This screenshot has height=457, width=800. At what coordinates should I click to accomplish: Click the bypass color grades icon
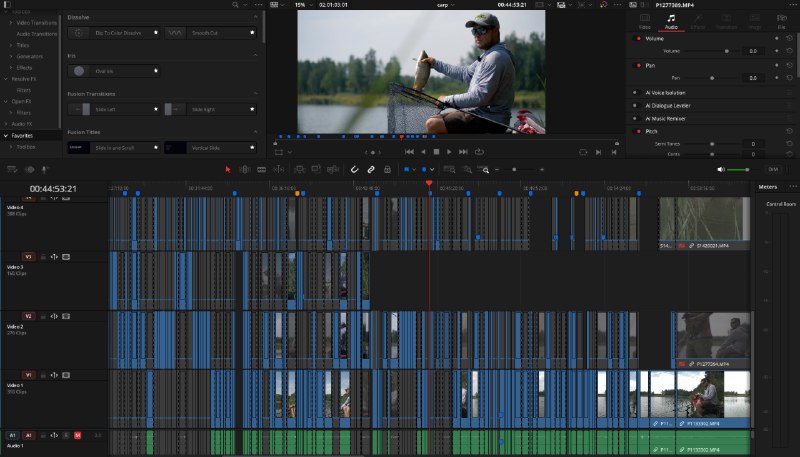pos(604,5)
